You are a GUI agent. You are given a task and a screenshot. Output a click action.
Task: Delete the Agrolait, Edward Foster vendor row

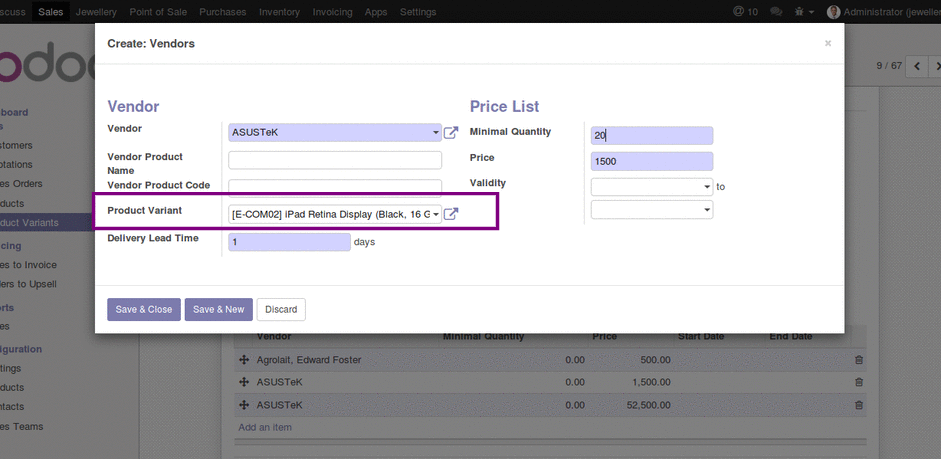pos(859,360)
